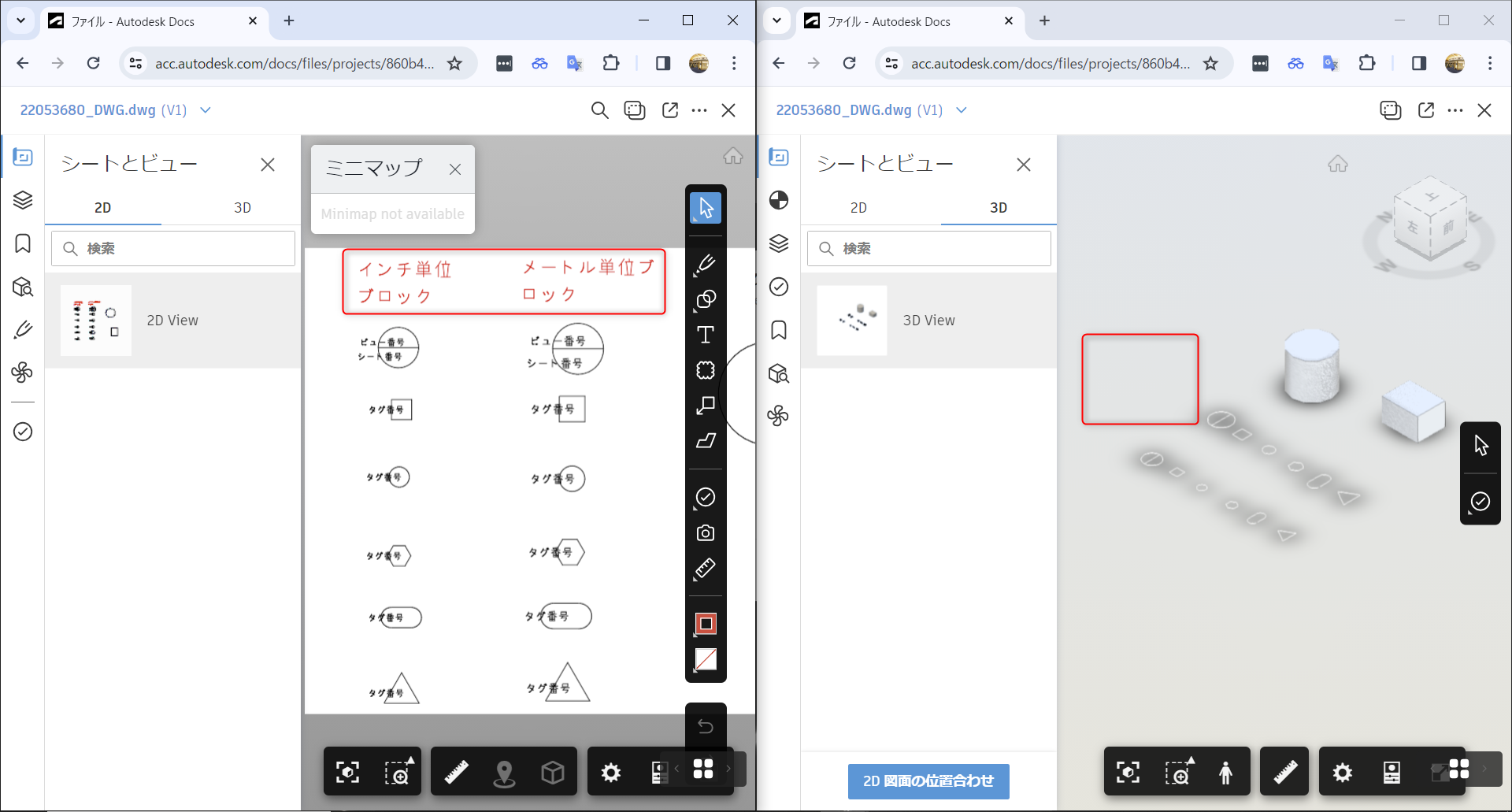Toggle the selection arrow tool
Screen dimensions: 1512x812
pyautogui.click(x=706, y=208)
